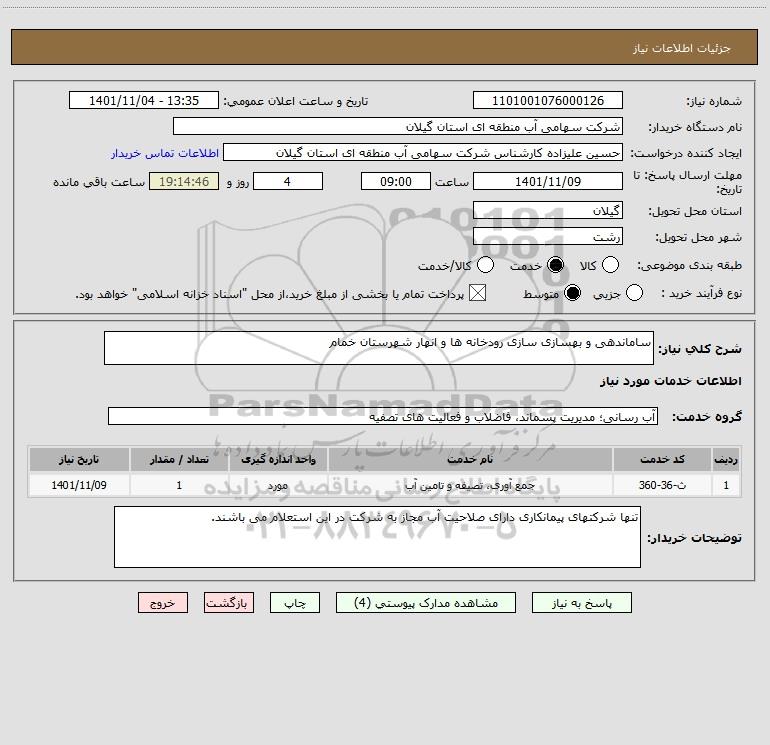Click the پاسخ به نیاز button

(582, 603)
